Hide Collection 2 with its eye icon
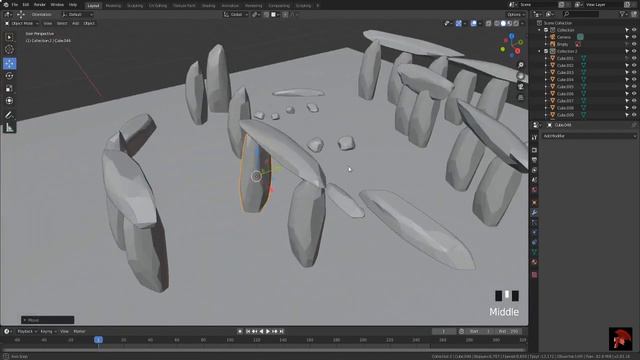This screenshot has width=640, height=360. coord(634,51)
